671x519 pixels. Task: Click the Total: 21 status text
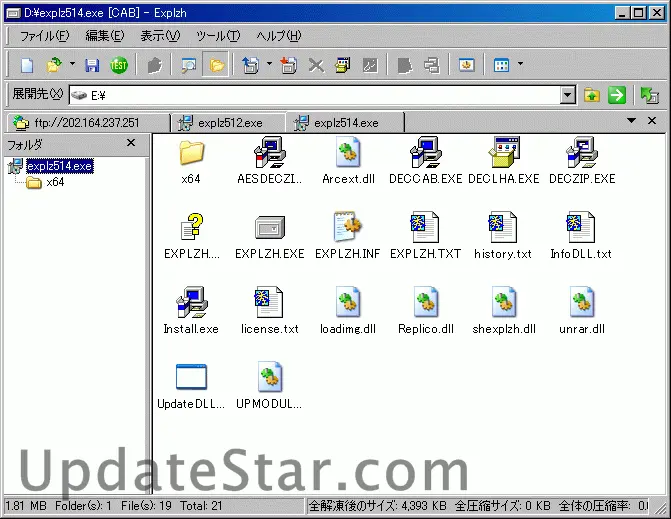point(201,506)
